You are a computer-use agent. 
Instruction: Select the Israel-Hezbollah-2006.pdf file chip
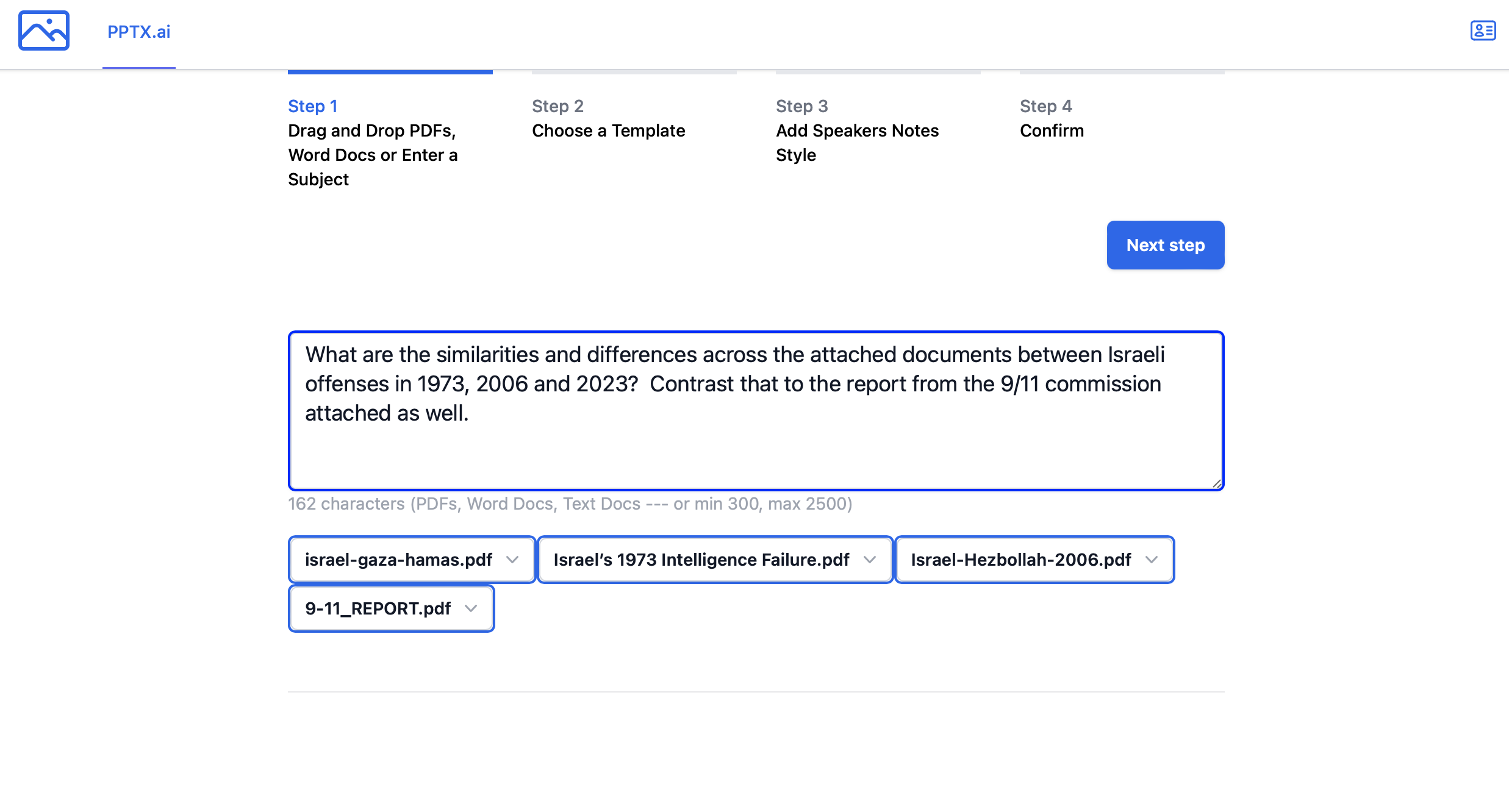[1020, 560]
